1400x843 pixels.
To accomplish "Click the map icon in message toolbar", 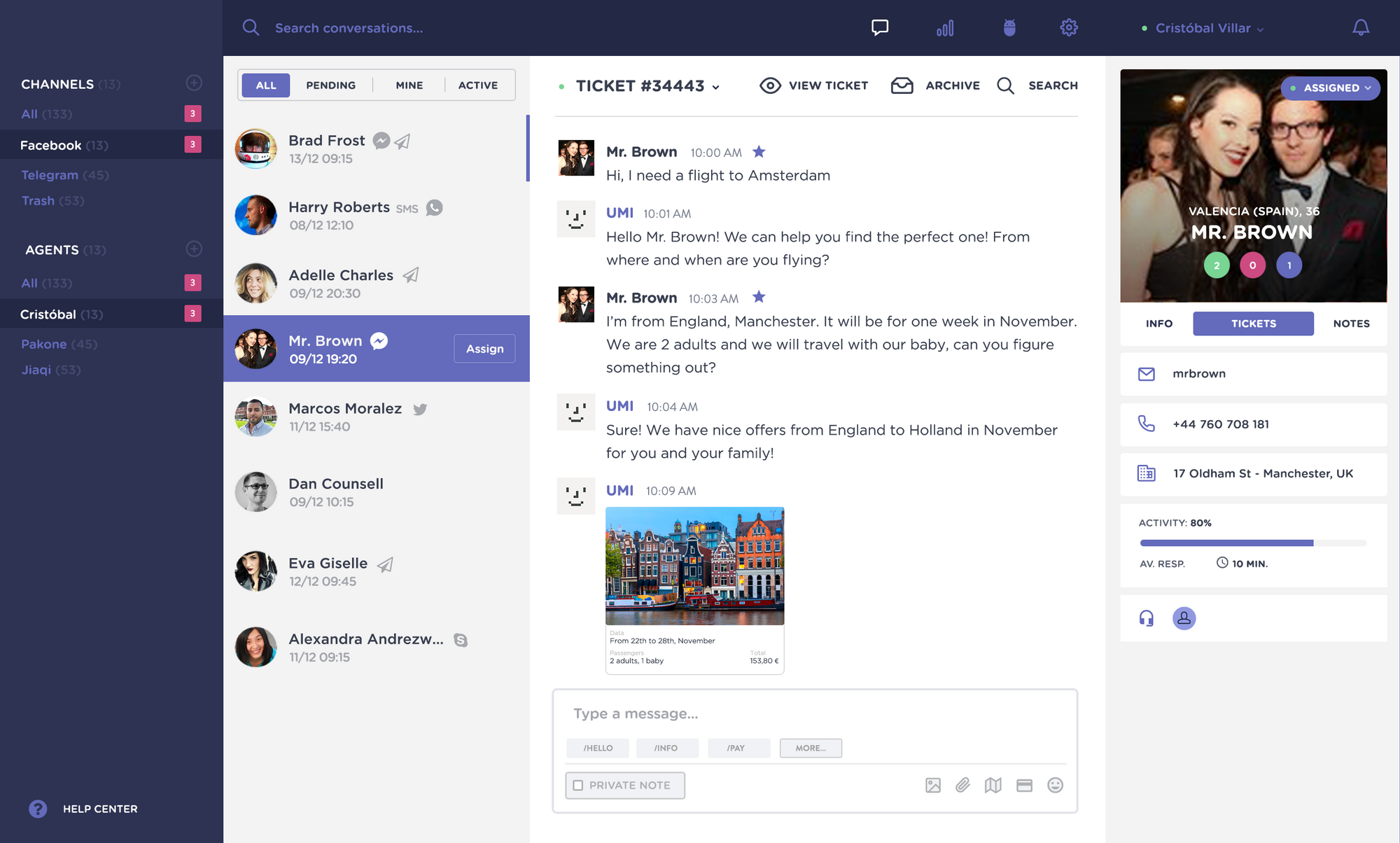I will 993,785.
